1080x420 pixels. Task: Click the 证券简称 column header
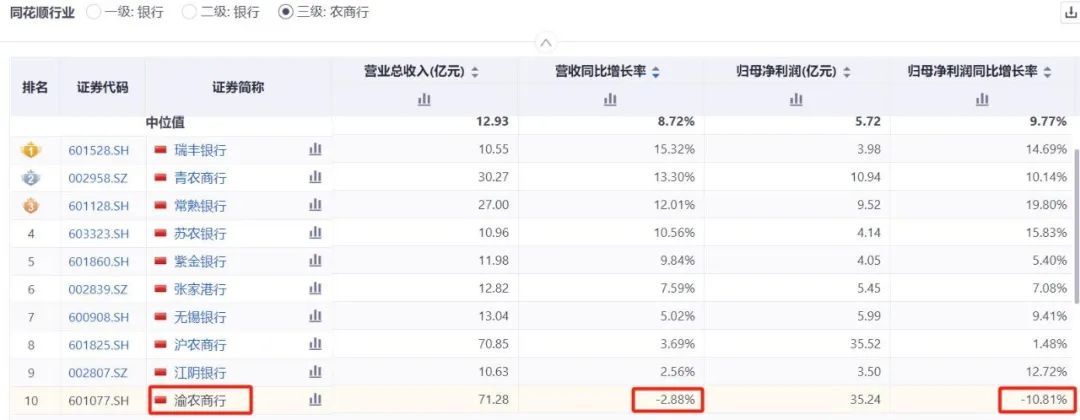click(238, 87)
